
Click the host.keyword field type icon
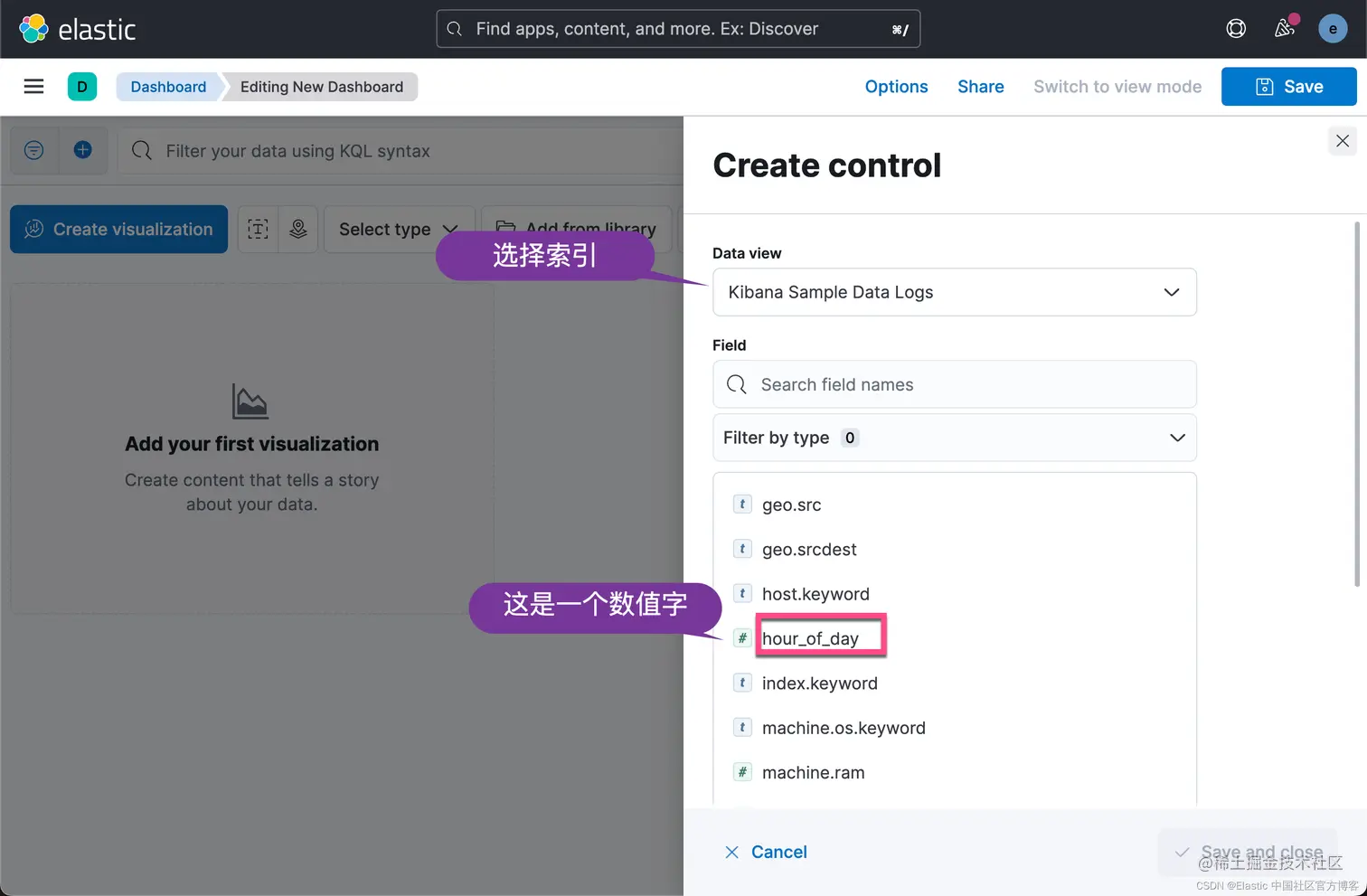click(x=742, y=593)
